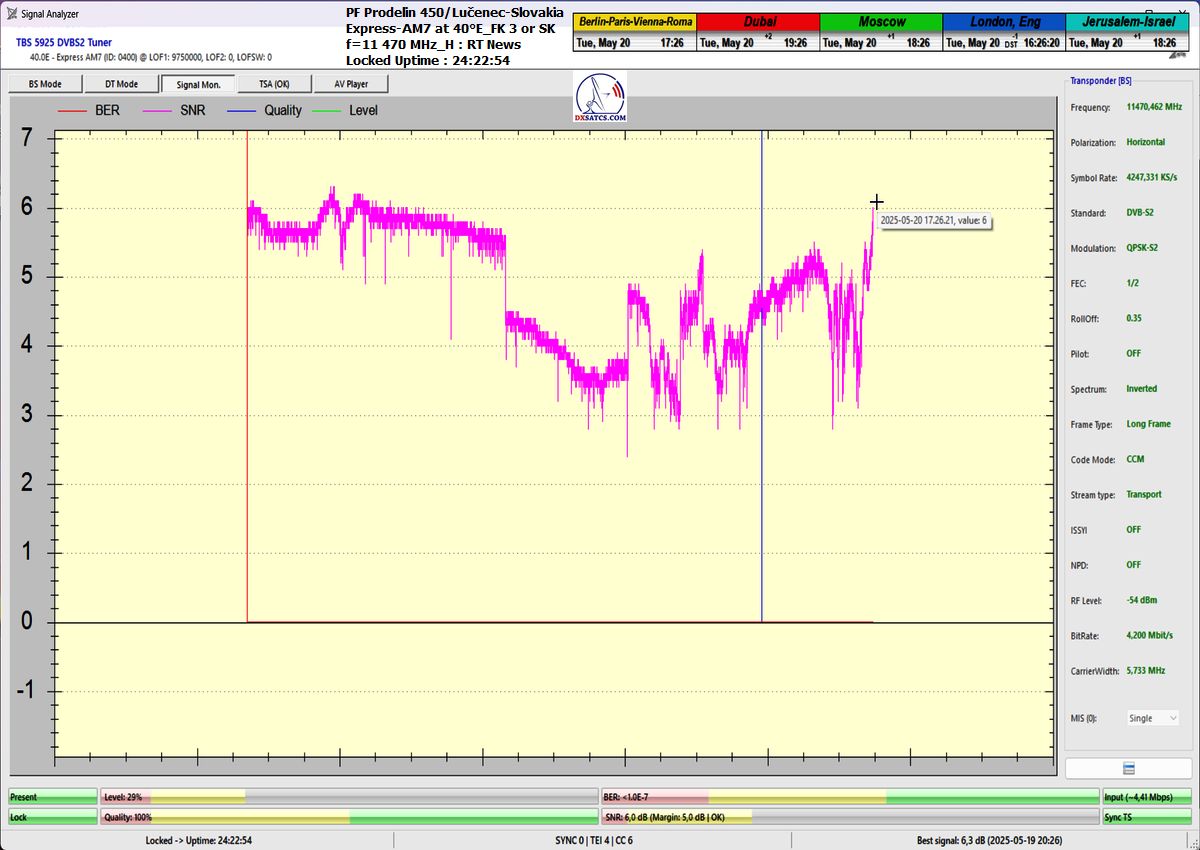Click the SNR 6,0 dB margin bar

pos(849,817)
